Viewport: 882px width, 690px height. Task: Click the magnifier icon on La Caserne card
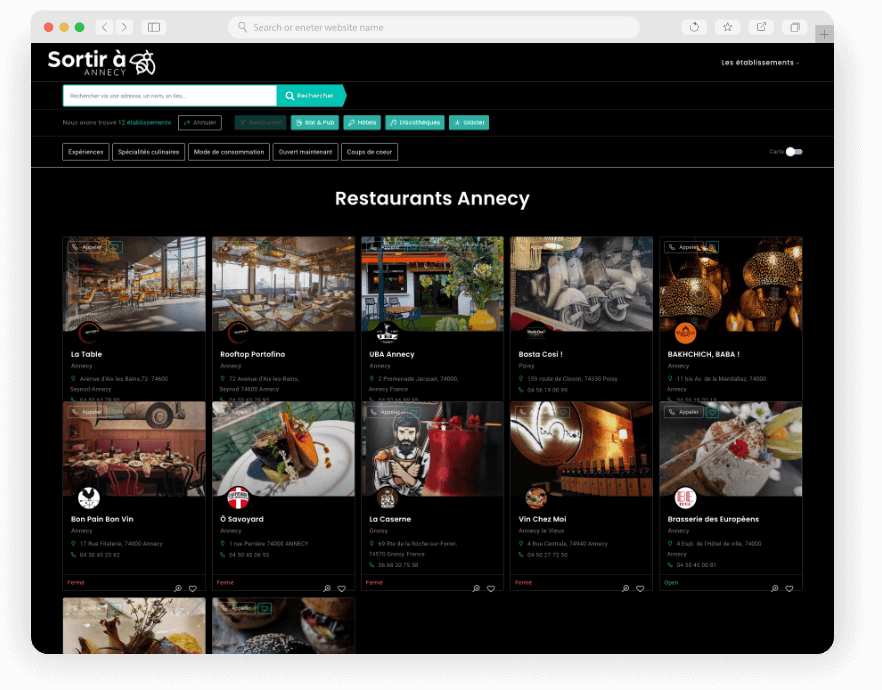(x=476, y=588)
